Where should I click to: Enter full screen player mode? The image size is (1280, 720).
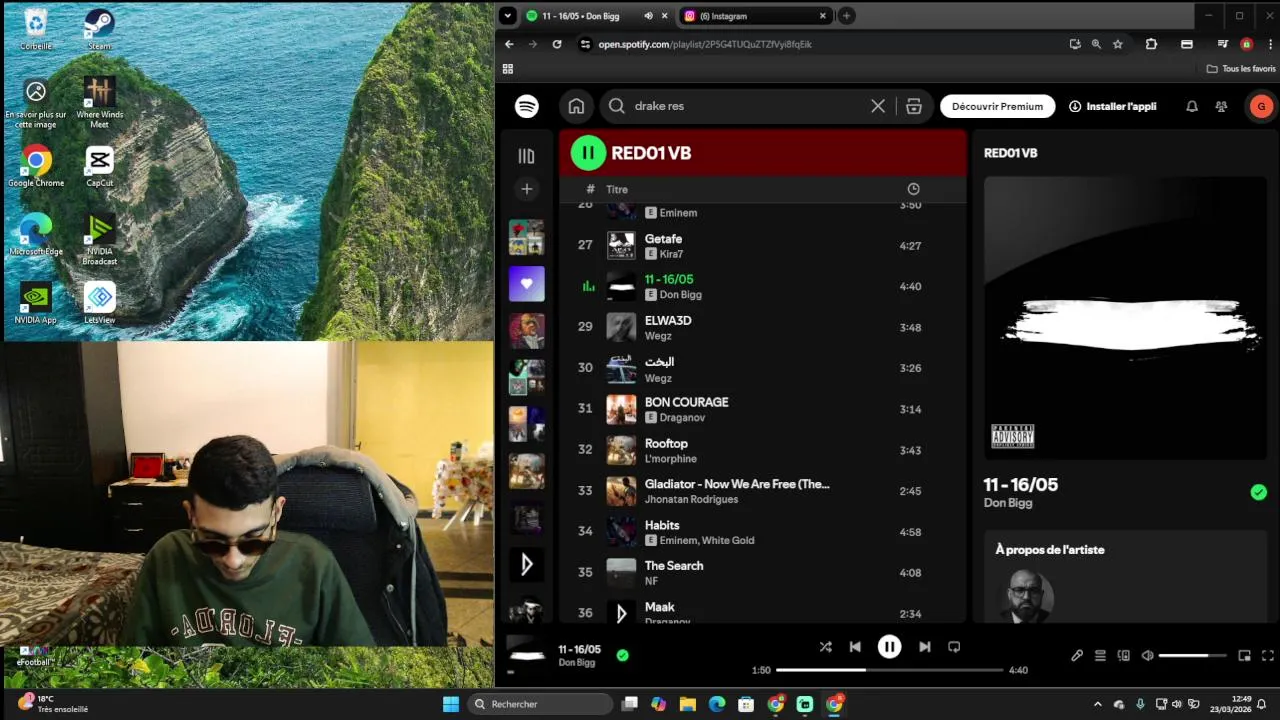tap(1268, 656)
